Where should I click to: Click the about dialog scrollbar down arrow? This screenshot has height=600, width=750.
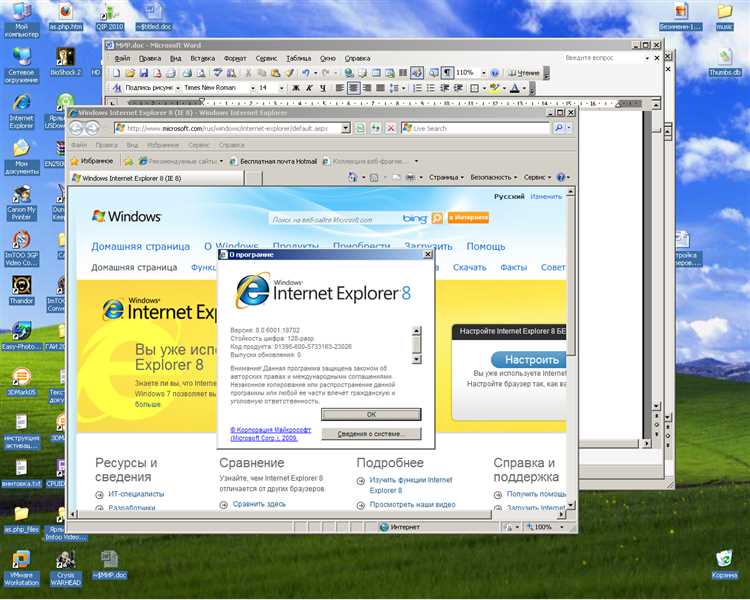[417, 359]
